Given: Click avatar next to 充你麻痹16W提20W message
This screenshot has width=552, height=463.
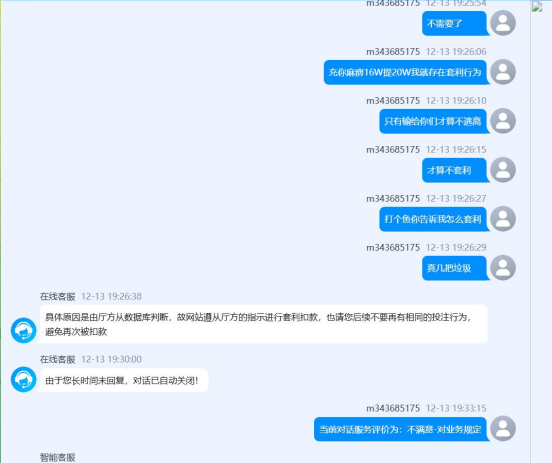Looking at the screenshot, I should pos(503,72).
